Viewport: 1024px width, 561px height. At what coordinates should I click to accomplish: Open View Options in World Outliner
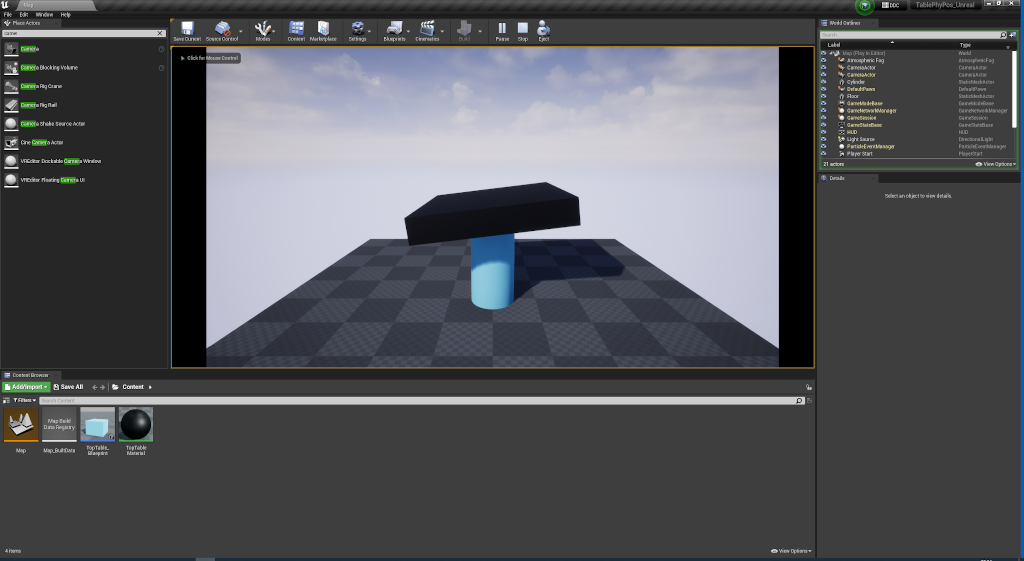(995, 165)
